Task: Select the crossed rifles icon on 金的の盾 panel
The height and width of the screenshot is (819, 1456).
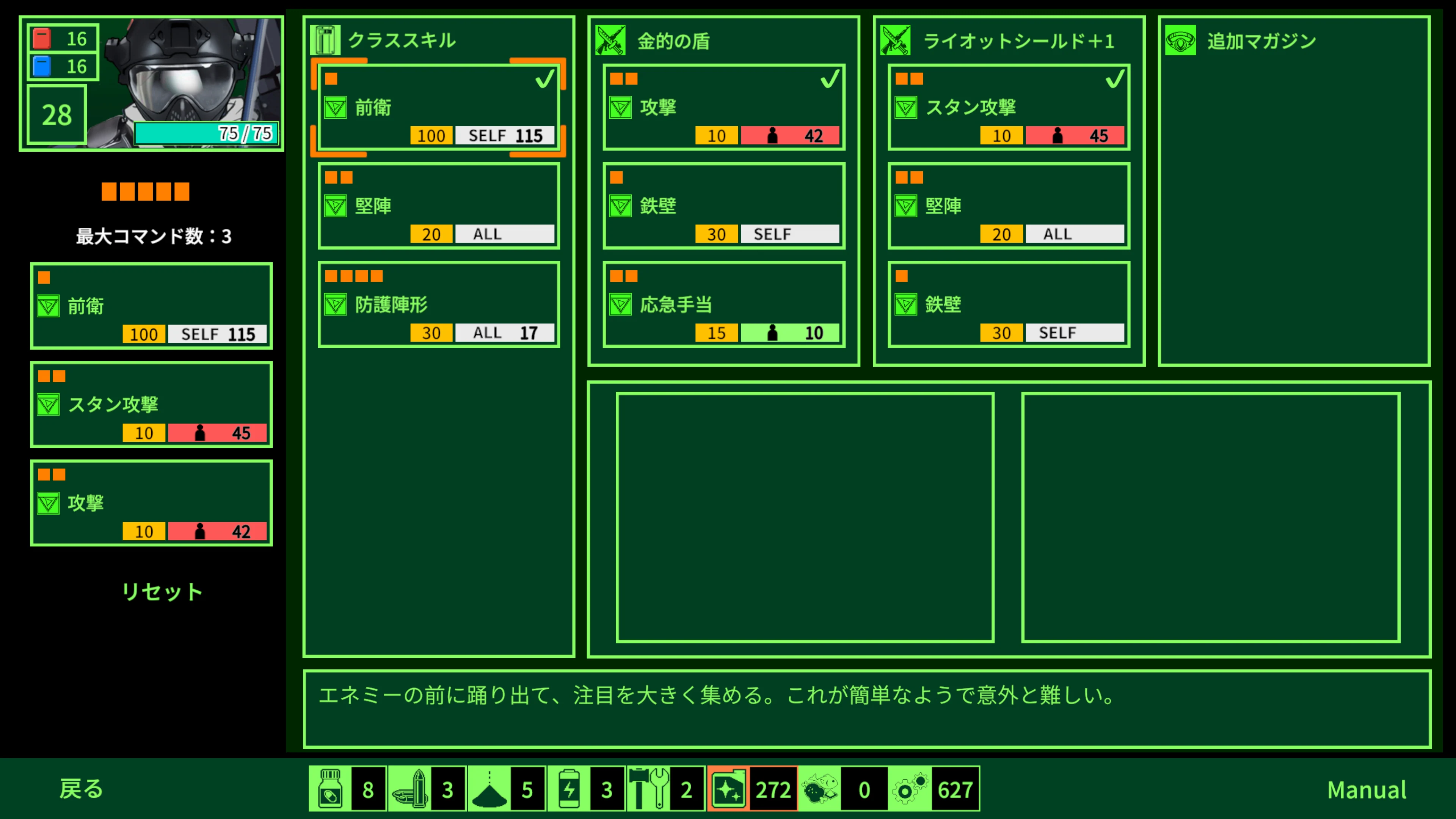Action: pyautogui.click(x=610, y=39)
